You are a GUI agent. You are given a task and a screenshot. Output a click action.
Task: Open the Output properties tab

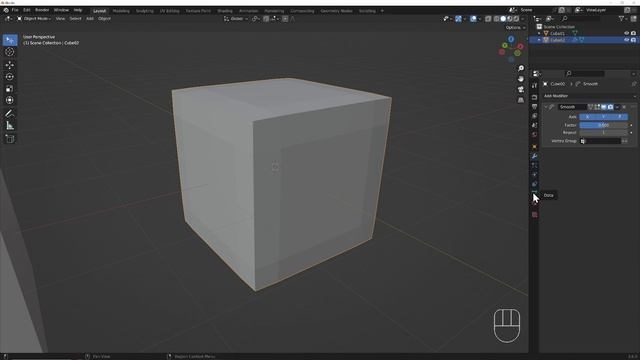[535, 107]
